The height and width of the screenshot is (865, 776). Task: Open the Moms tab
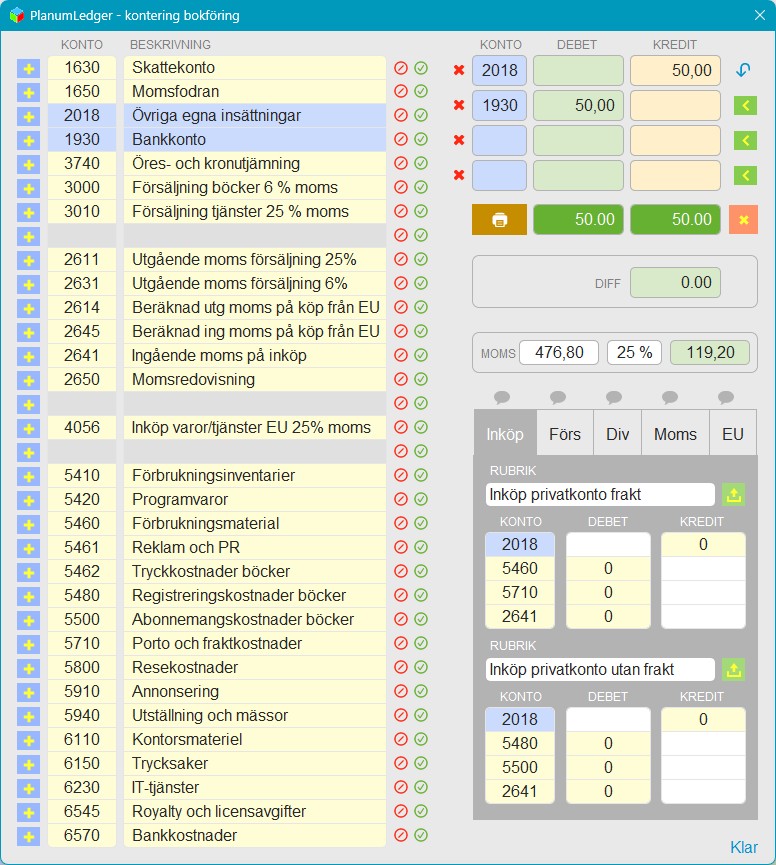pyautogui.click(x=675, y=434)
